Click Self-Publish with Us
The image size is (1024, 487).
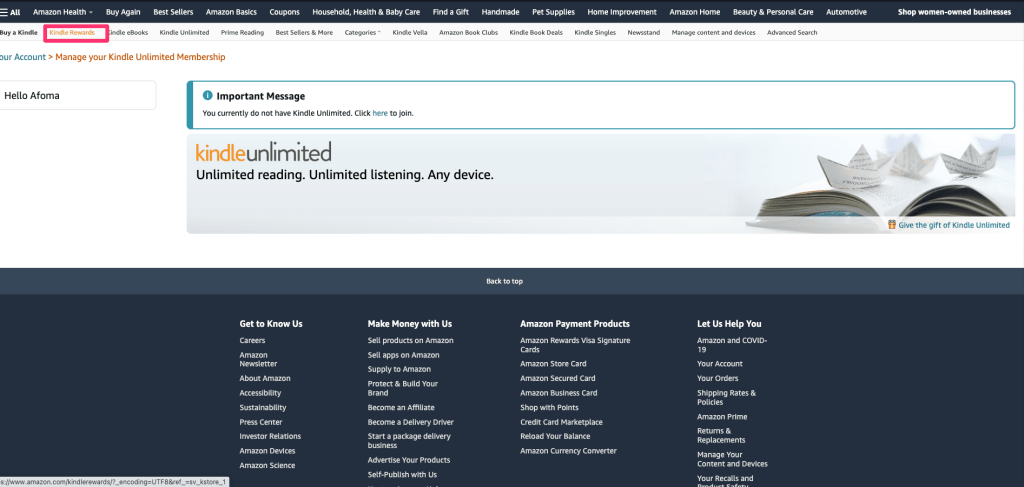[402, 475]
